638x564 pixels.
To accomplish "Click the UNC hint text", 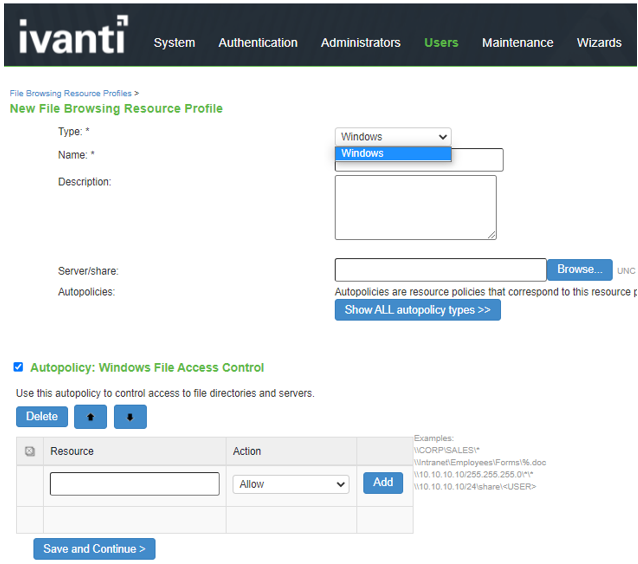I will pyautogui.click(x=626, y=271).
